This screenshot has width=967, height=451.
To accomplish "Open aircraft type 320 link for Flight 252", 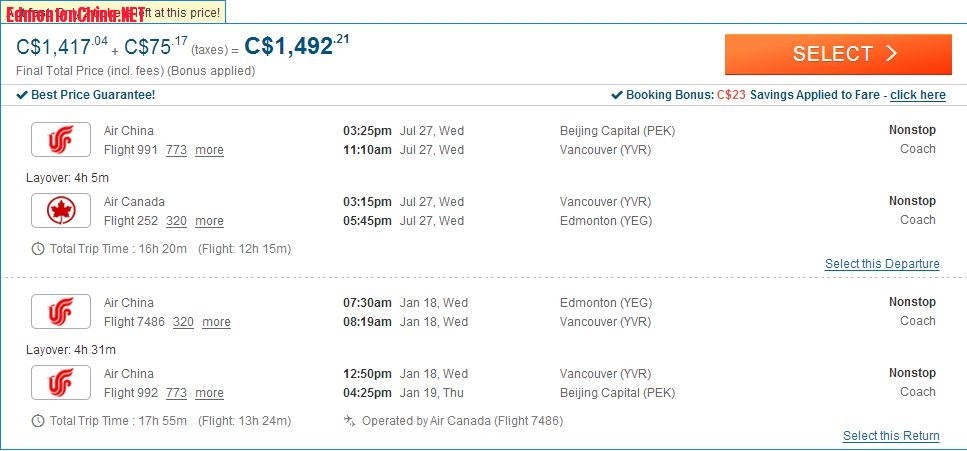I will [176, 221].
